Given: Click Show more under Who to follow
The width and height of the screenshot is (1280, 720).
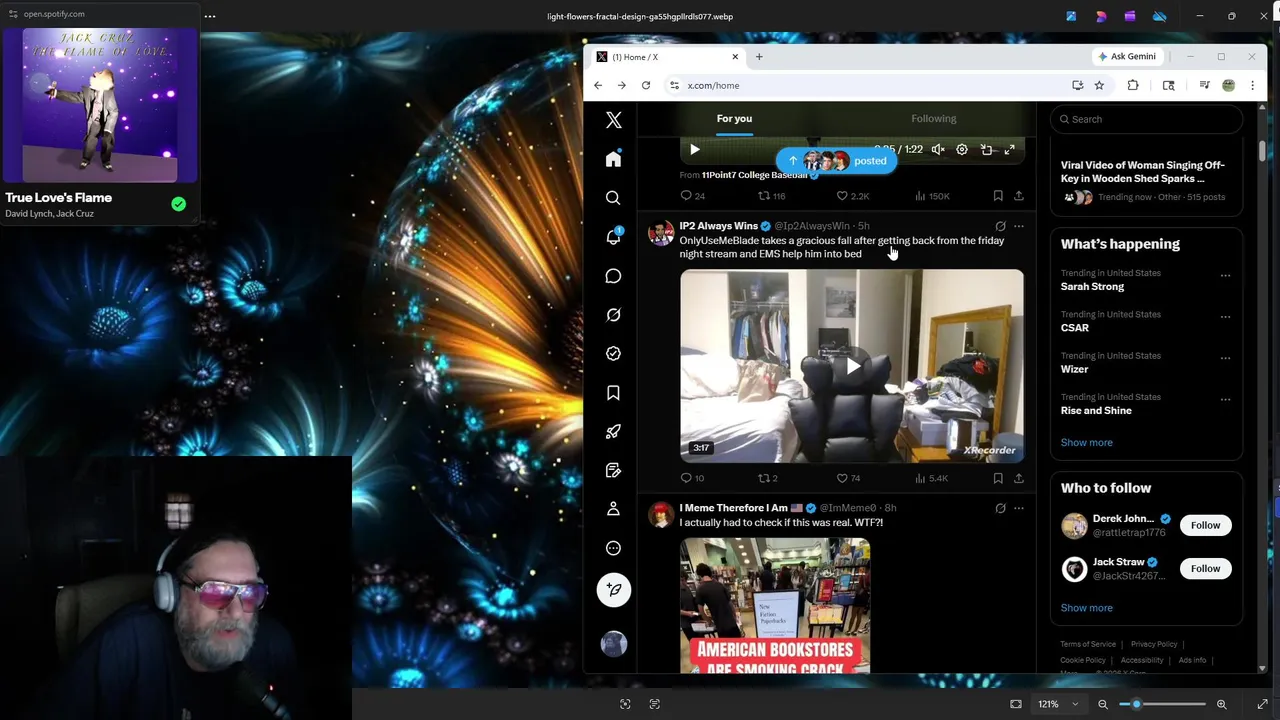Looking at the screenshot, I should [x=1086, y=608].
